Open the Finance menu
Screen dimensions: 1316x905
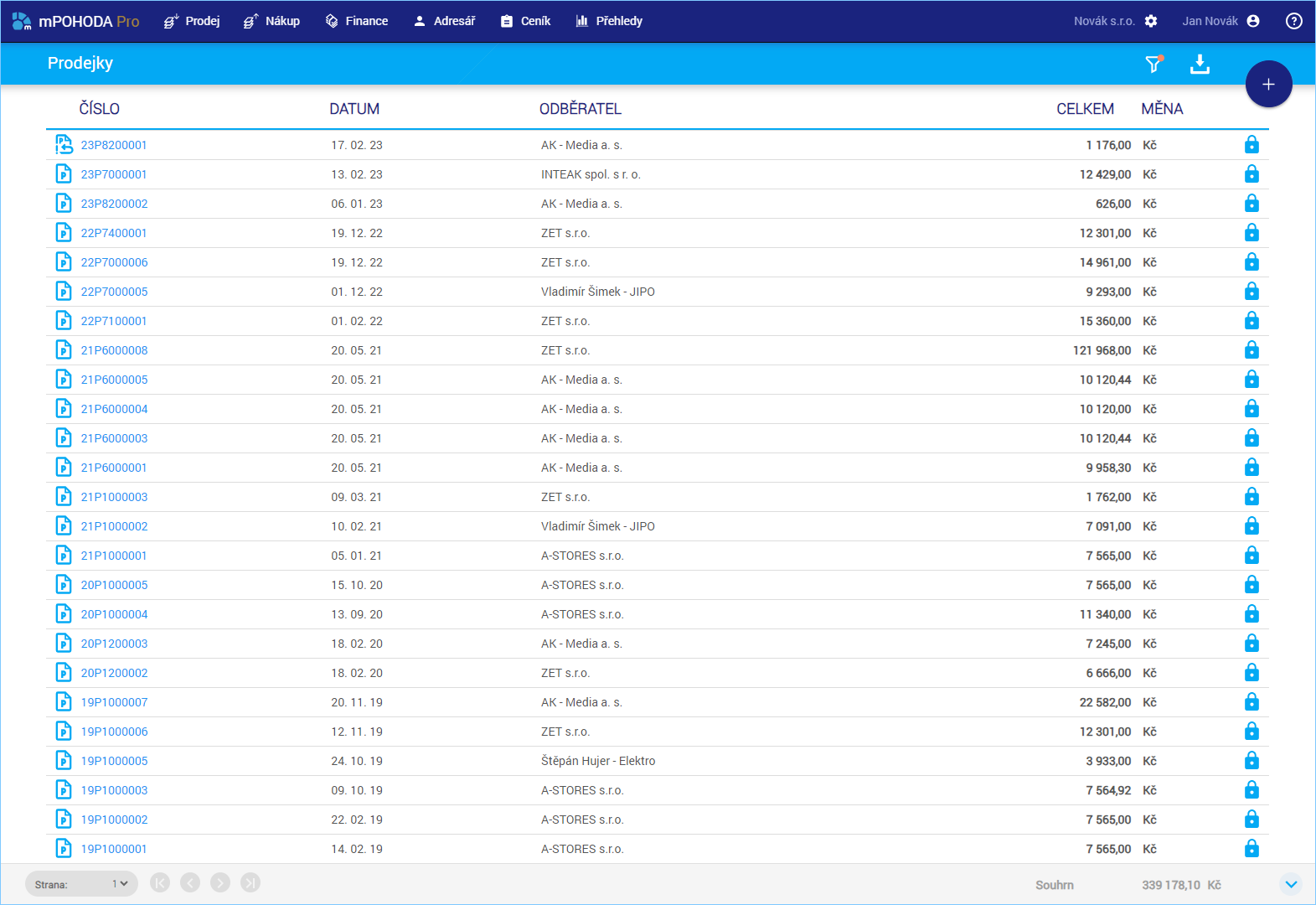pos(357,21)
